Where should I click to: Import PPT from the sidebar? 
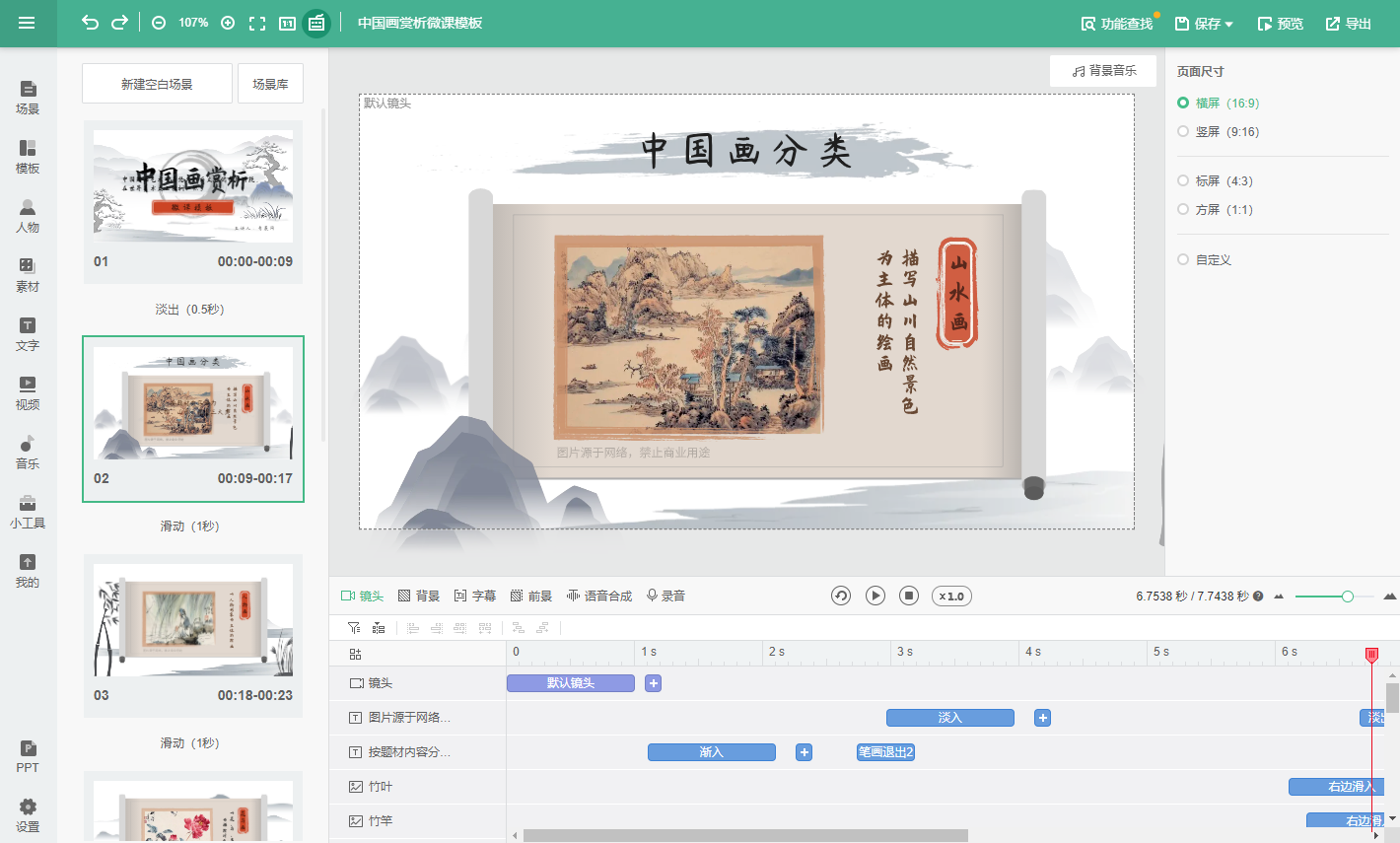point(28,756)
